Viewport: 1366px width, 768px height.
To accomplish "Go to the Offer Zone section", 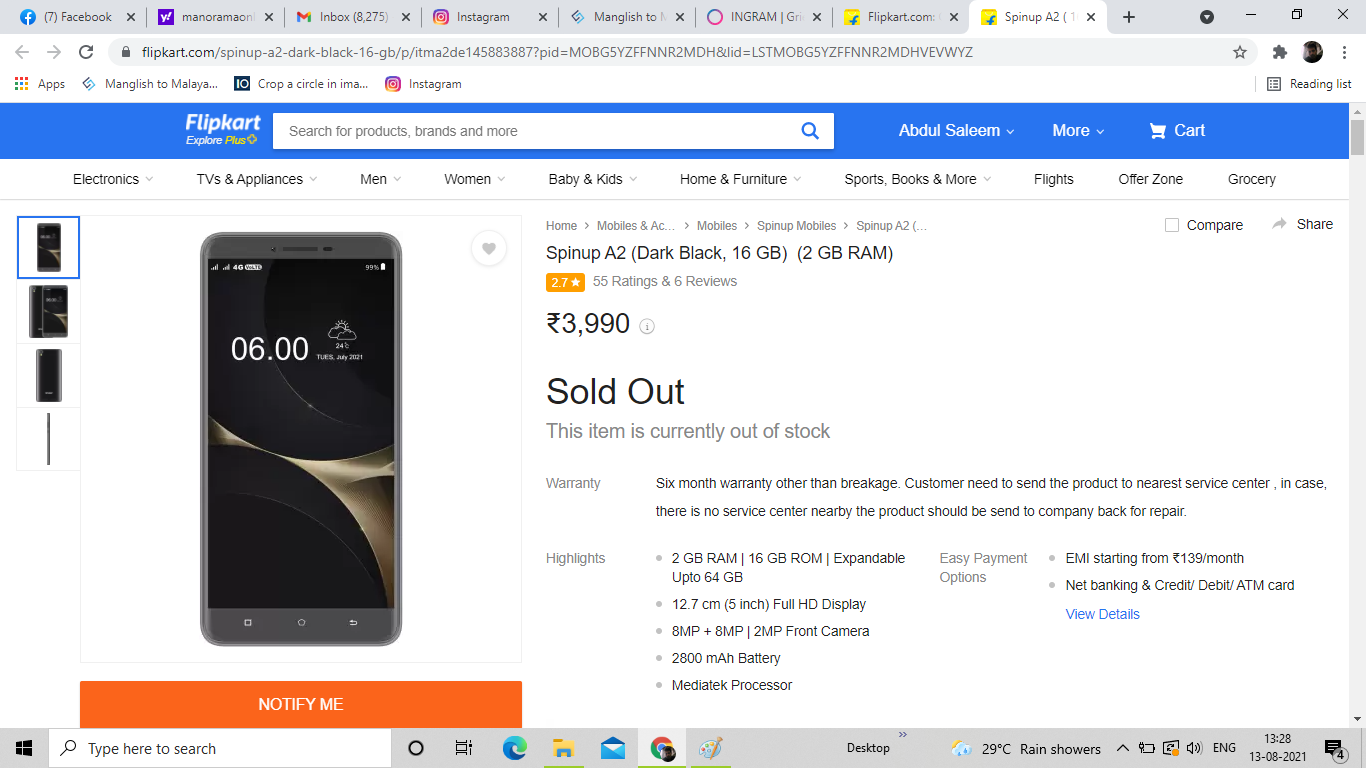I will tap(1150, 179).
